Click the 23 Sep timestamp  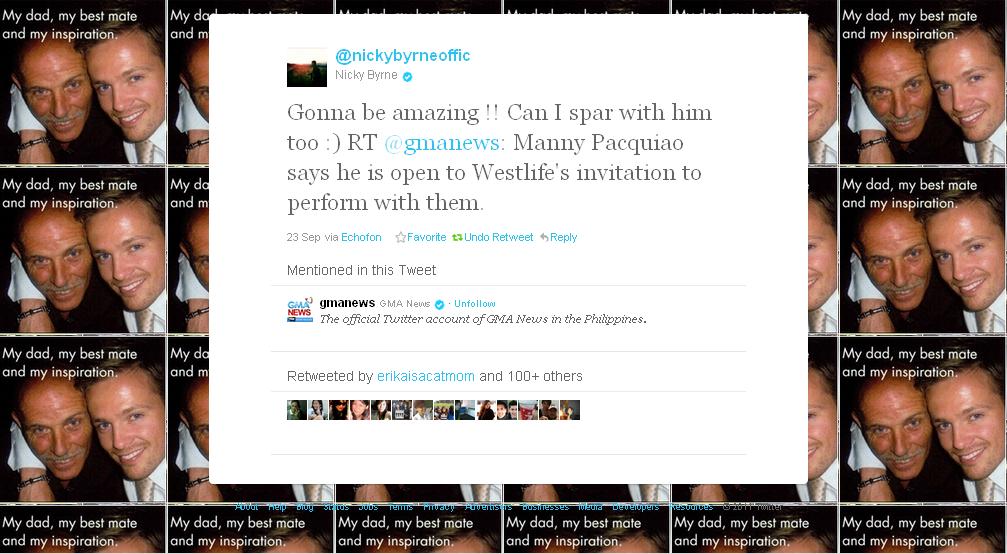(x=303, y=238)
